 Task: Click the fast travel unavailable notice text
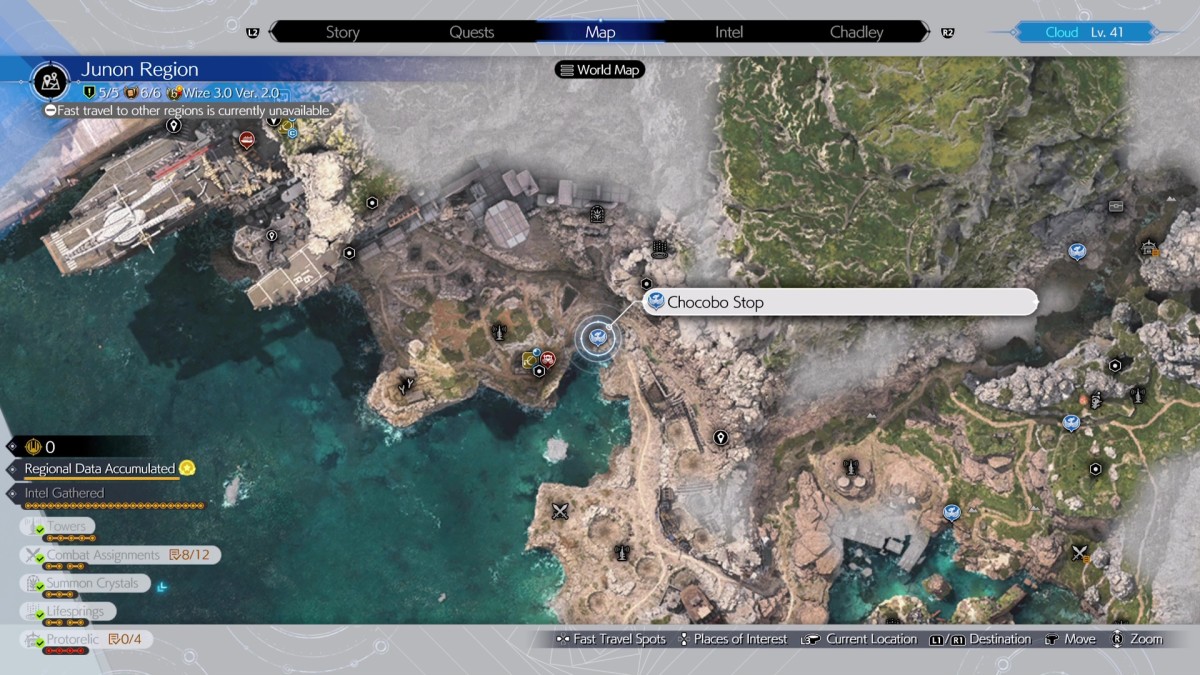[x=195, y=111]
